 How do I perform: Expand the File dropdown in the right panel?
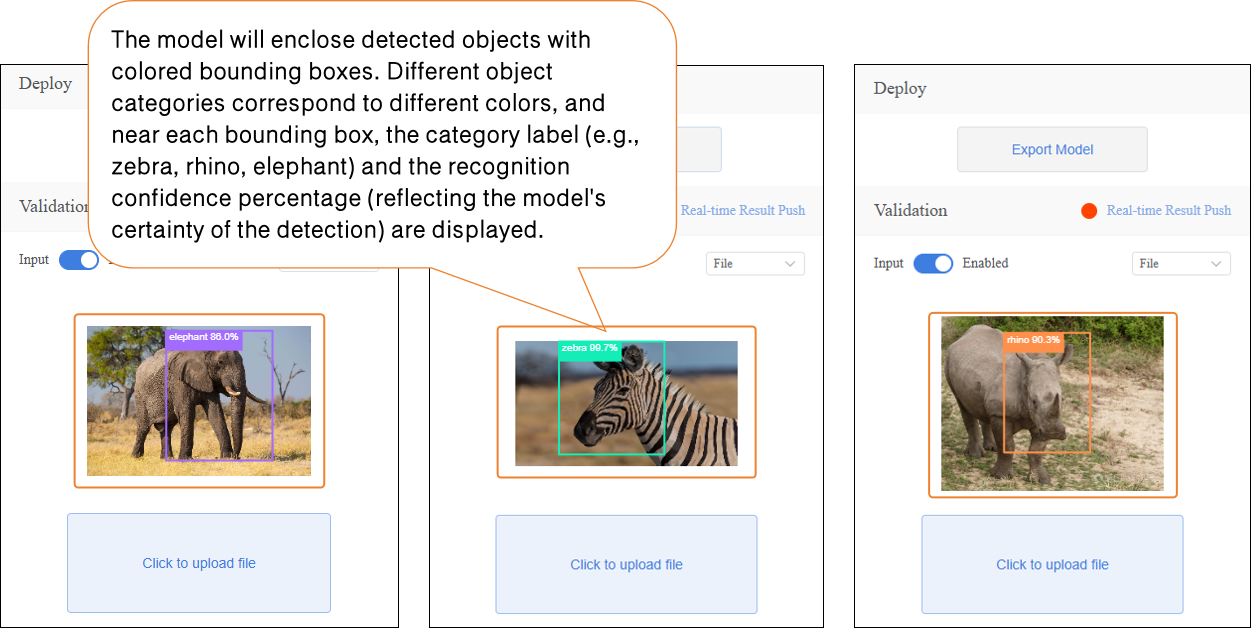click(x=1181, y=264)
